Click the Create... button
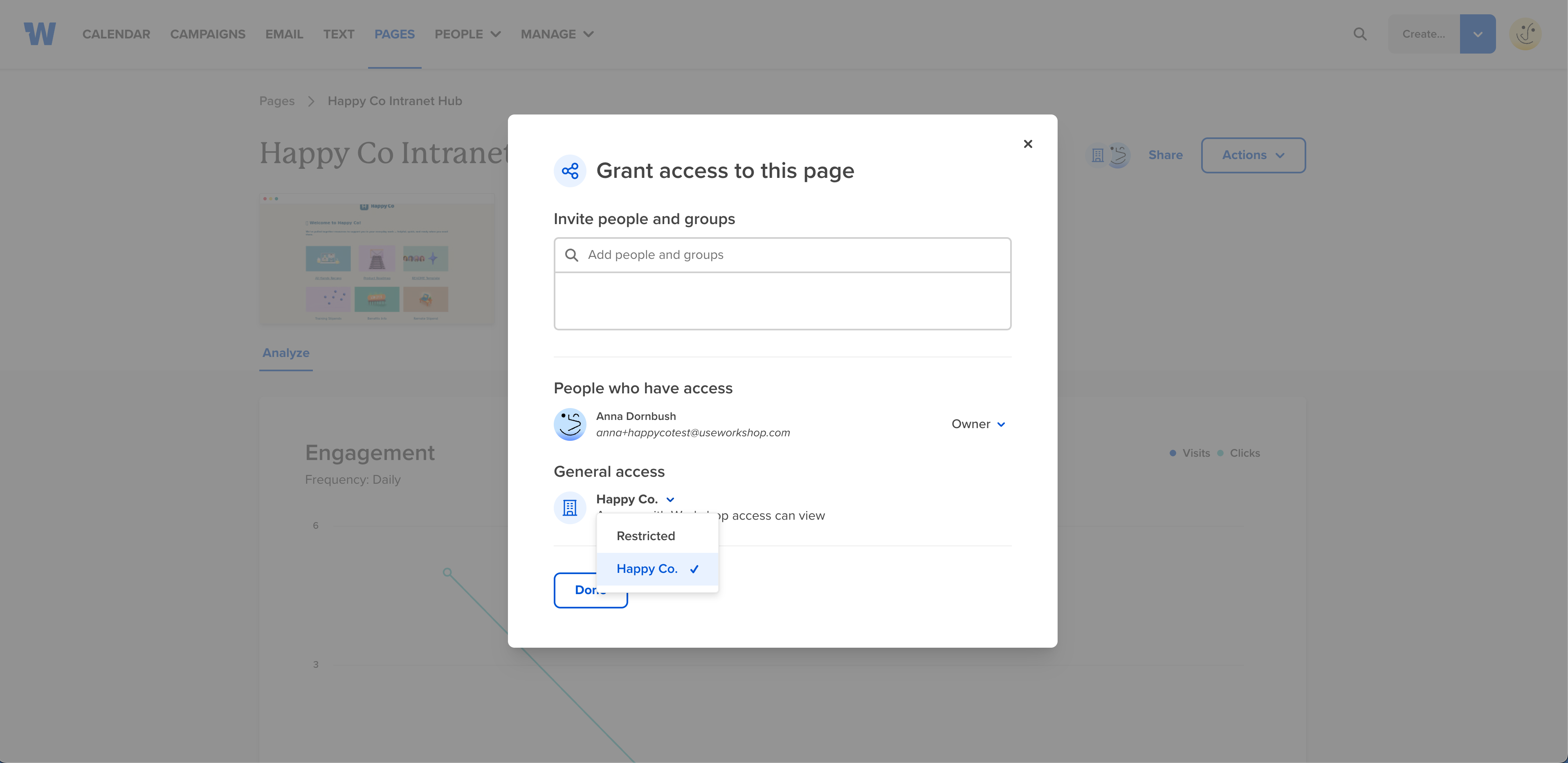 coord(1424,34)
